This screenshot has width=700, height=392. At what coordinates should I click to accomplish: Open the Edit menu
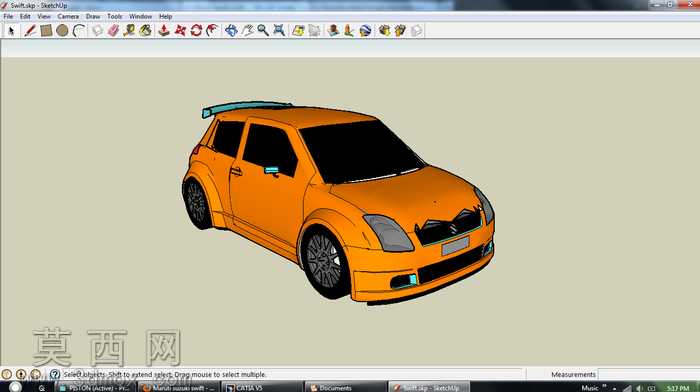tap(25, 16)
